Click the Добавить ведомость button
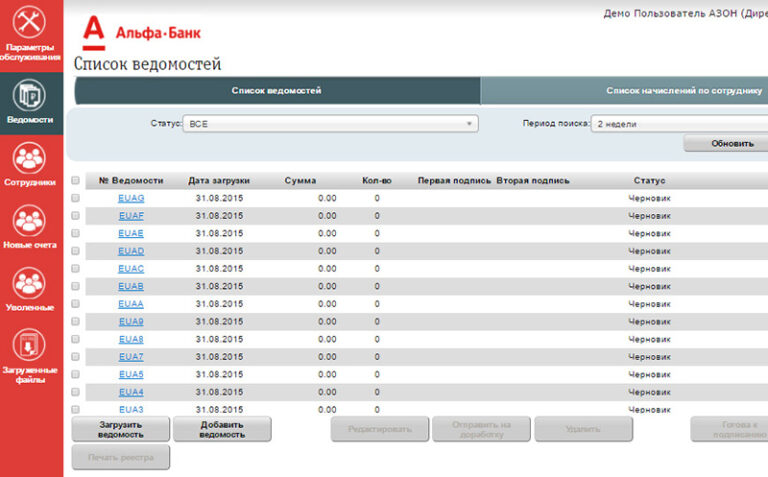 [222, 429]
